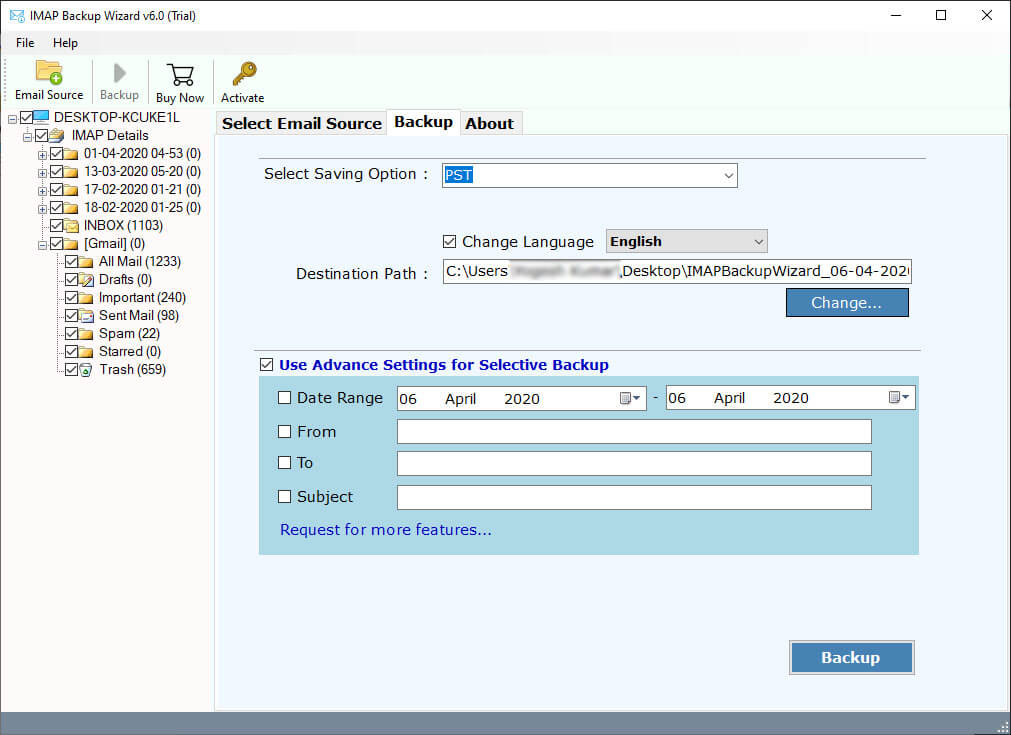Image resolution: width=1011 pixels, height=735 pixels.
Task: Open the Select Saving Option dropdown
Action: [728, 176]
